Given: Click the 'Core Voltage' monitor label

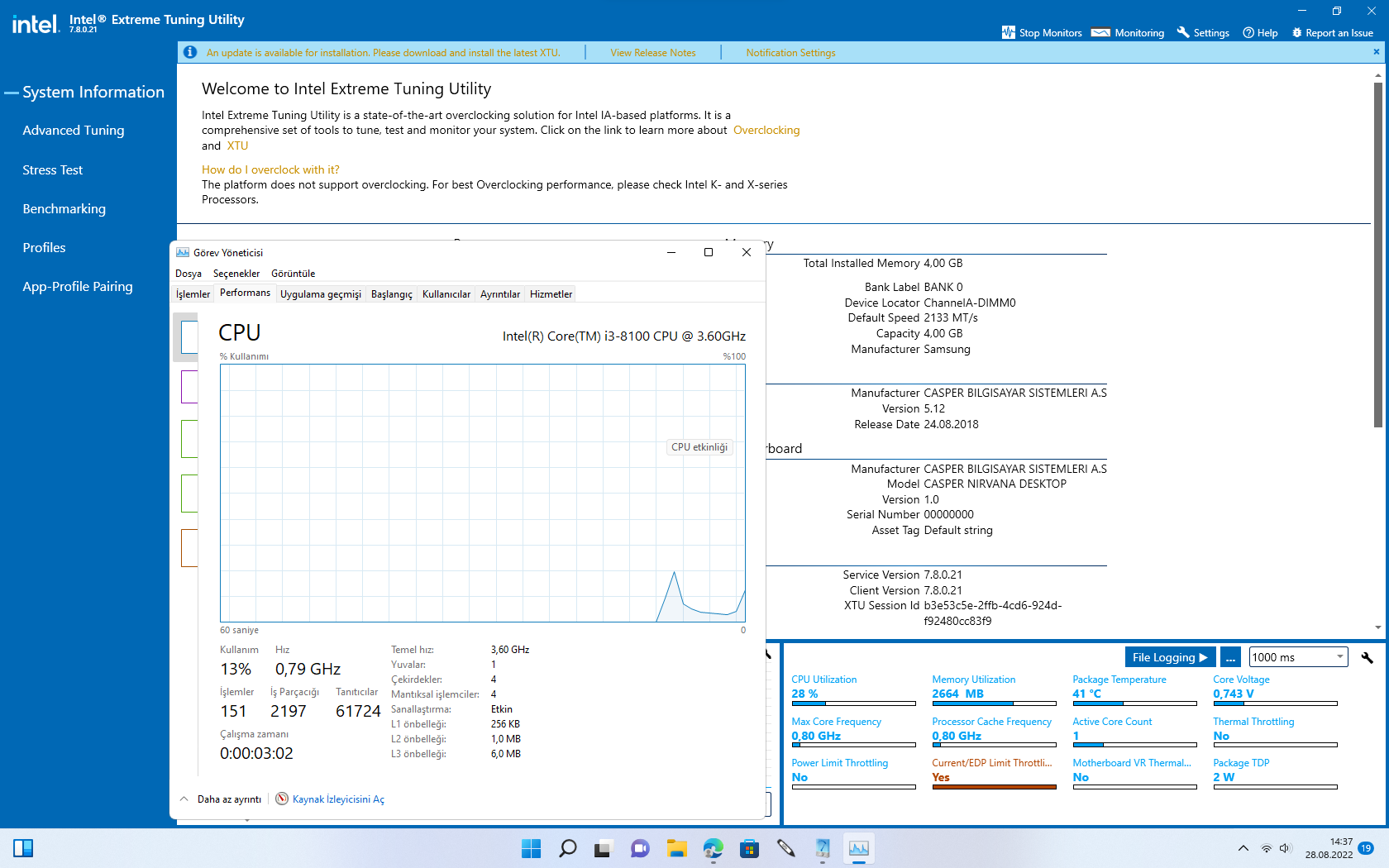Looking at the screenshot, I should pyautogui.click(x=1242, y=680).
